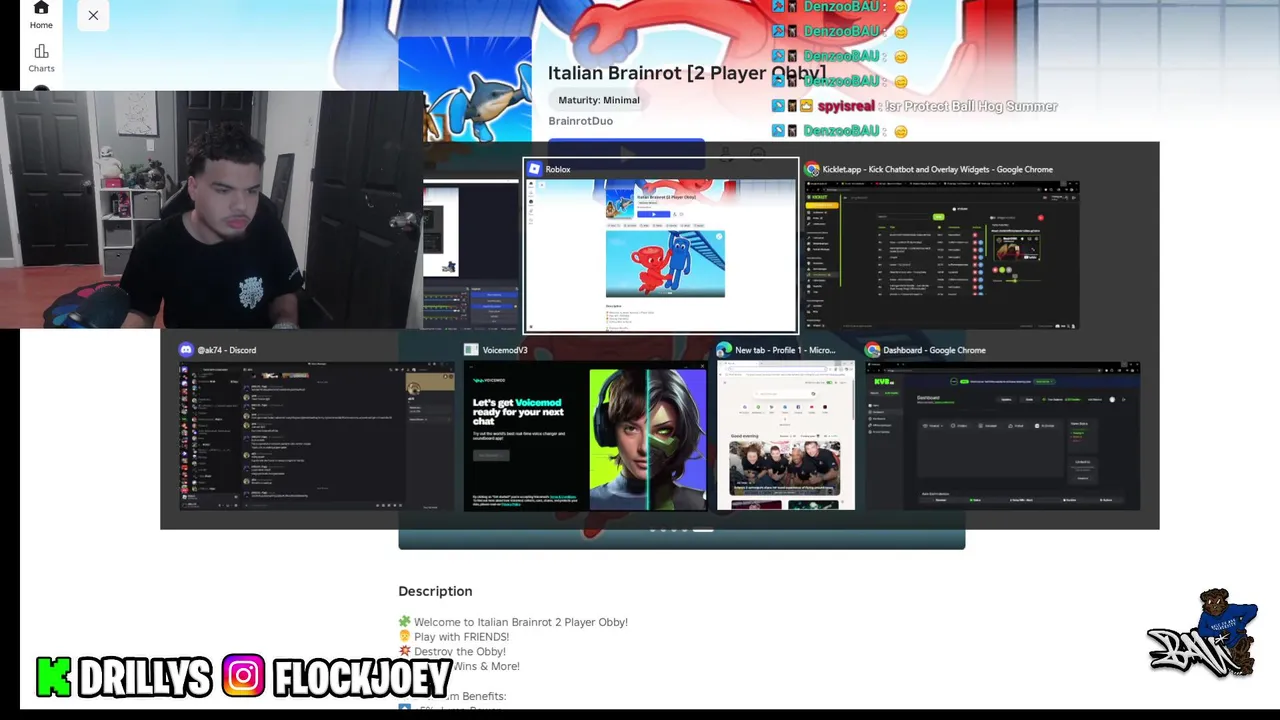Viewport: 1280px width, 720px height.
Task: Switch to the VoicemodV3 window thumbnail
Action: click(x=585, y=436)
